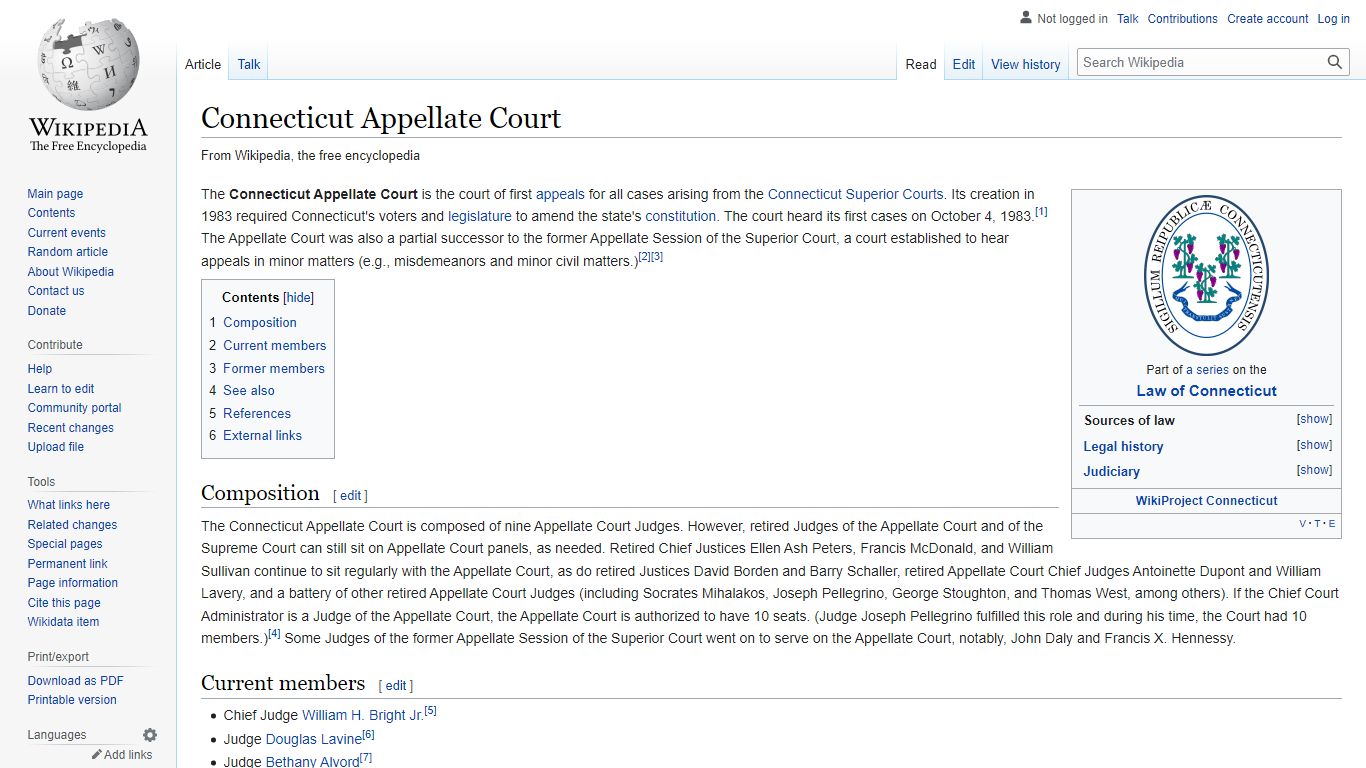
Task: Open Contributions in the header
Action: tap(1183, 19)
